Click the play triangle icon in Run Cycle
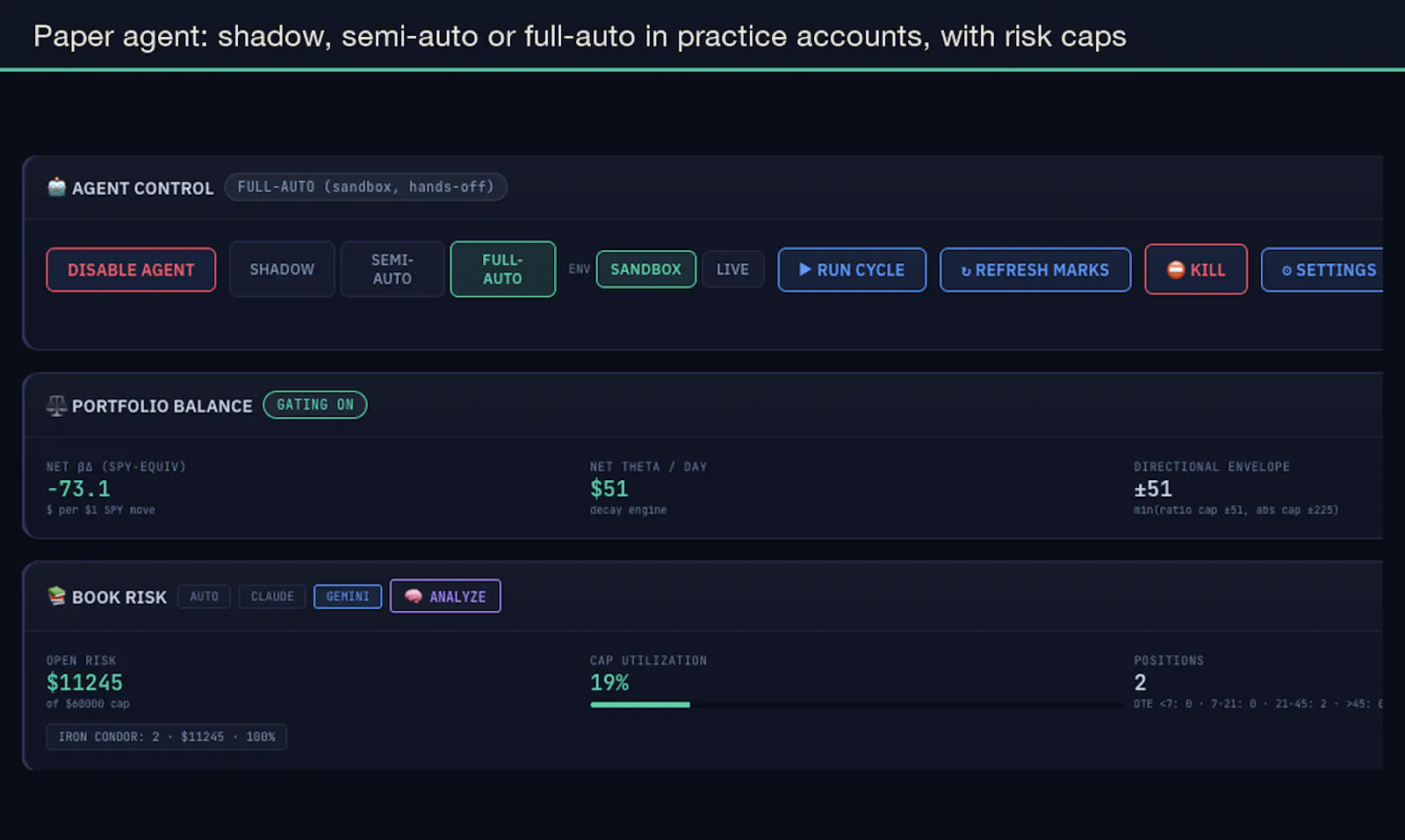Image resolution: width=1405 pixels, height=840 pixels. [x=805, y=269]
